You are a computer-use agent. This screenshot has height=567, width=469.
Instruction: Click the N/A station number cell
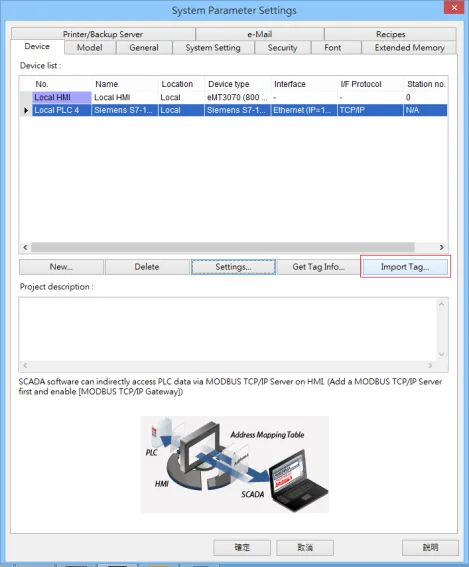point(425,110)
